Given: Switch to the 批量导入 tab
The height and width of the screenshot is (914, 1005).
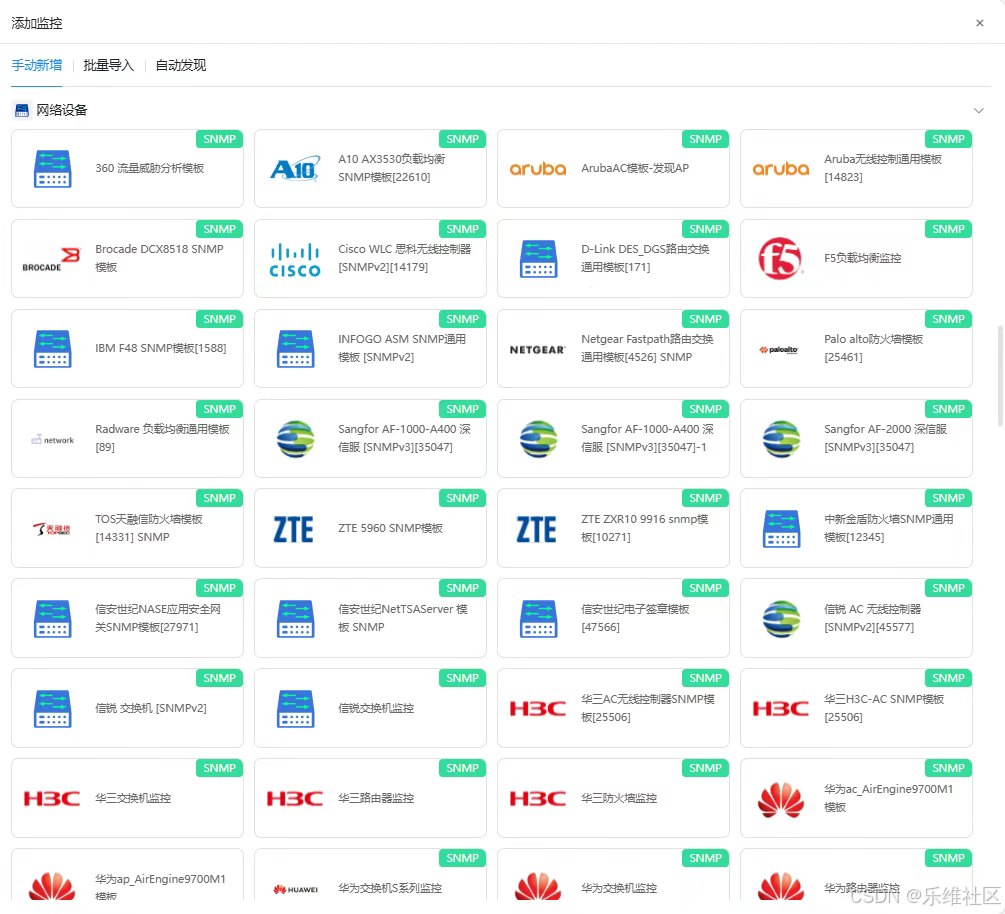Looking at the screenshot, I should [108, 65].
